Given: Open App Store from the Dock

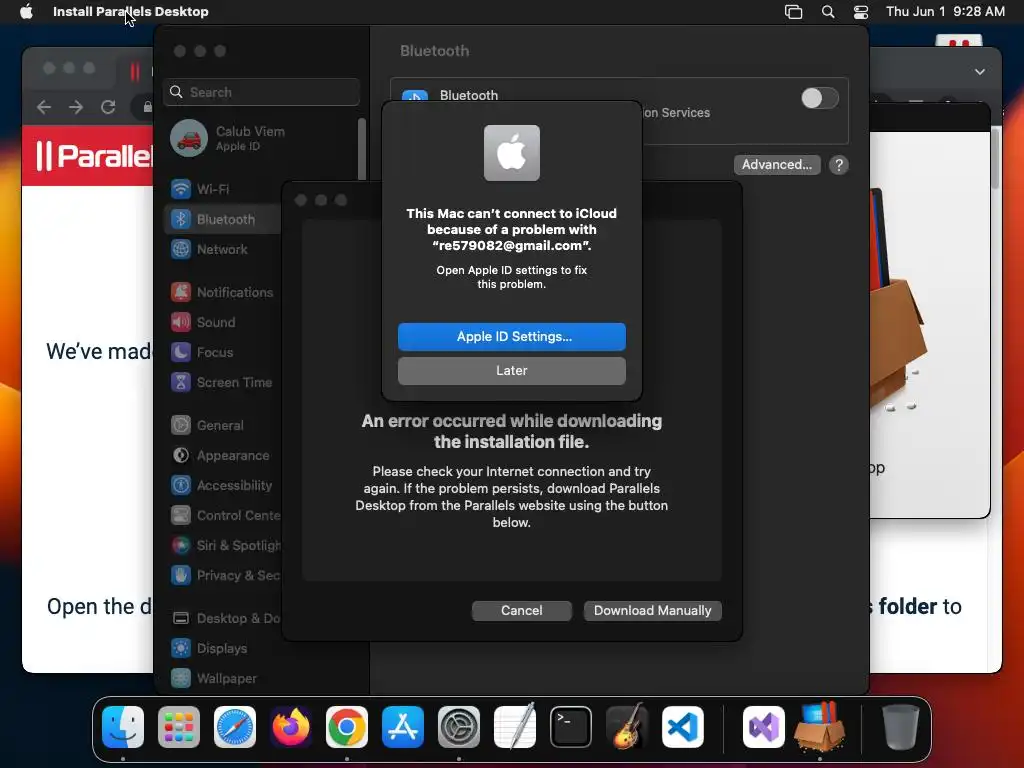Looking at the screenshot, I should pyautogui.click(x=403, y=727).
